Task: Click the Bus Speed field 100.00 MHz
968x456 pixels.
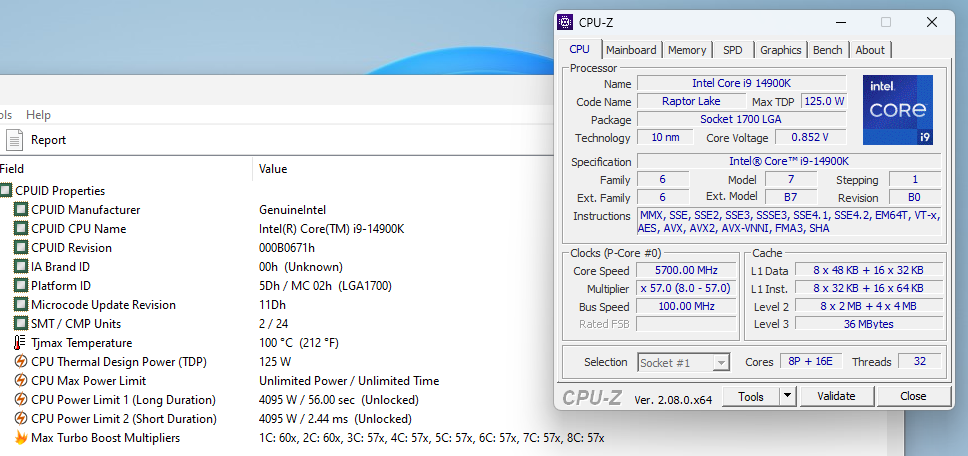Action: (685, 306)
